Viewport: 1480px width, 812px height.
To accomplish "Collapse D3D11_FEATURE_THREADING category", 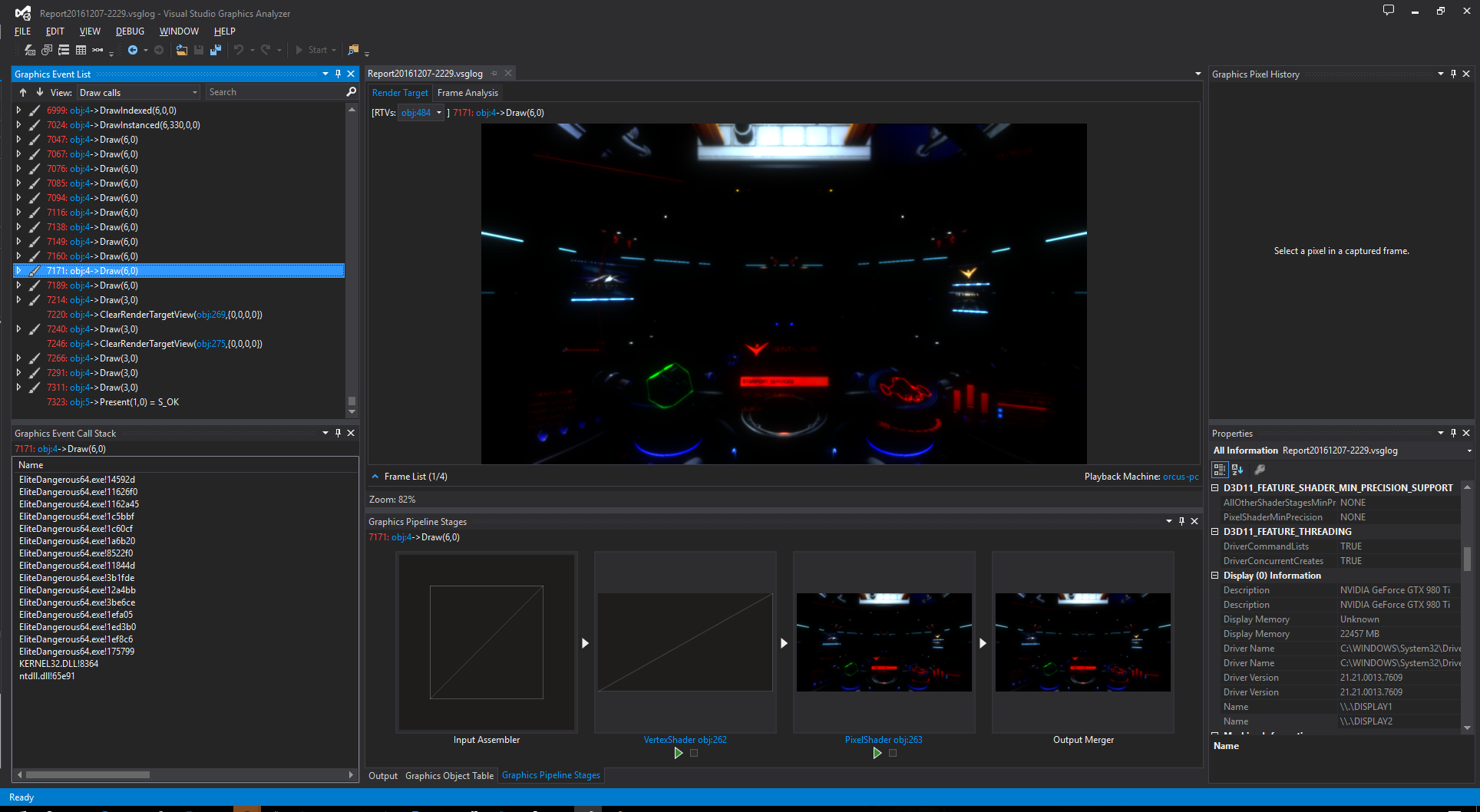I will (x=1215, y=531).
